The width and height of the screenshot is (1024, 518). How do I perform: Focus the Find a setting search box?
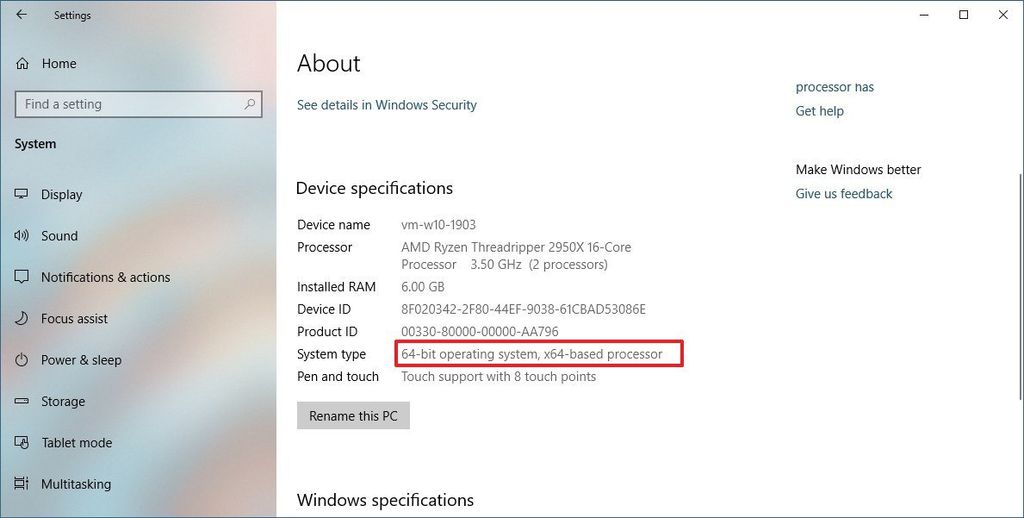[x=128, y=104]
